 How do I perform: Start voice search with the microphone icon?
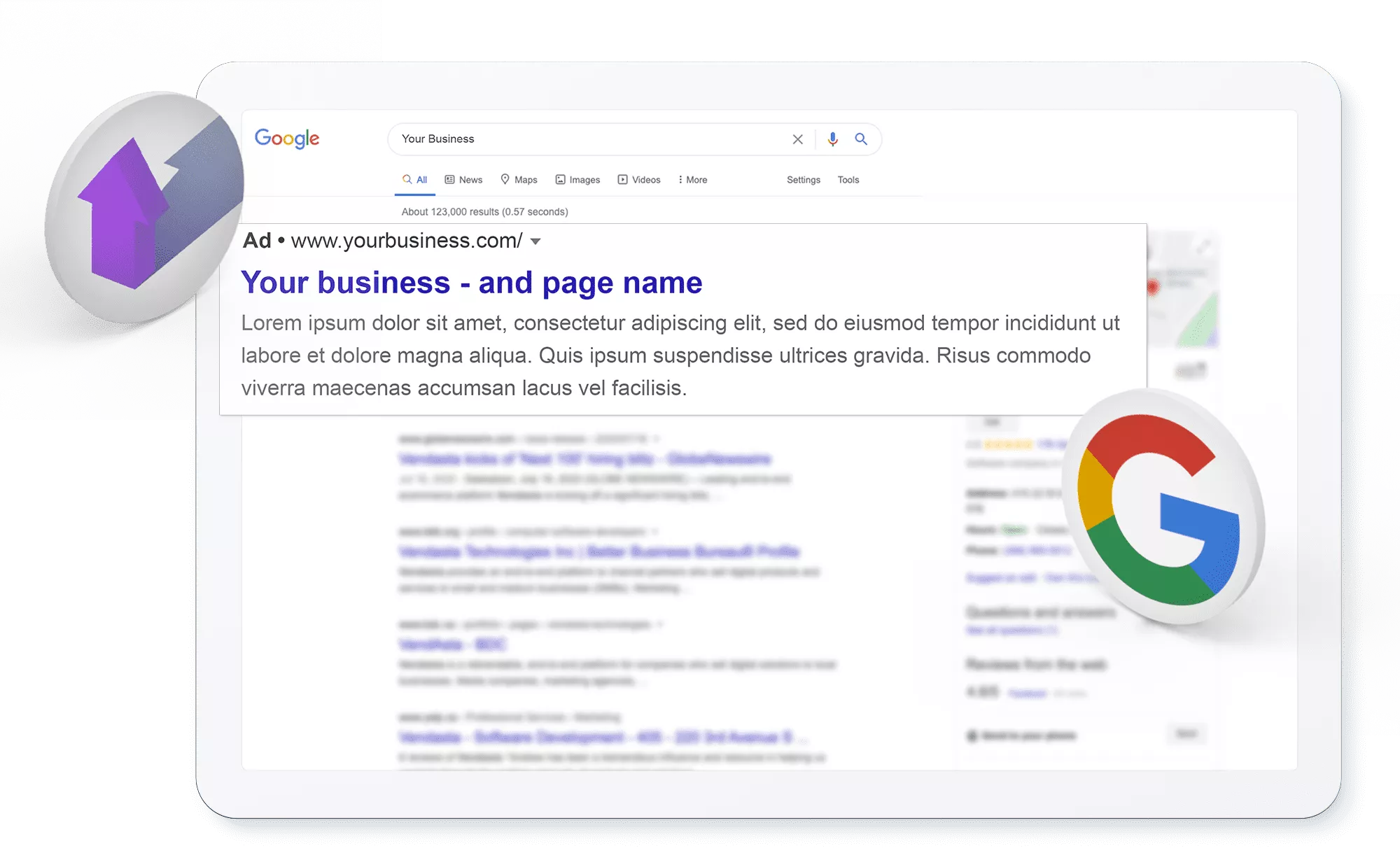point(832,139)
